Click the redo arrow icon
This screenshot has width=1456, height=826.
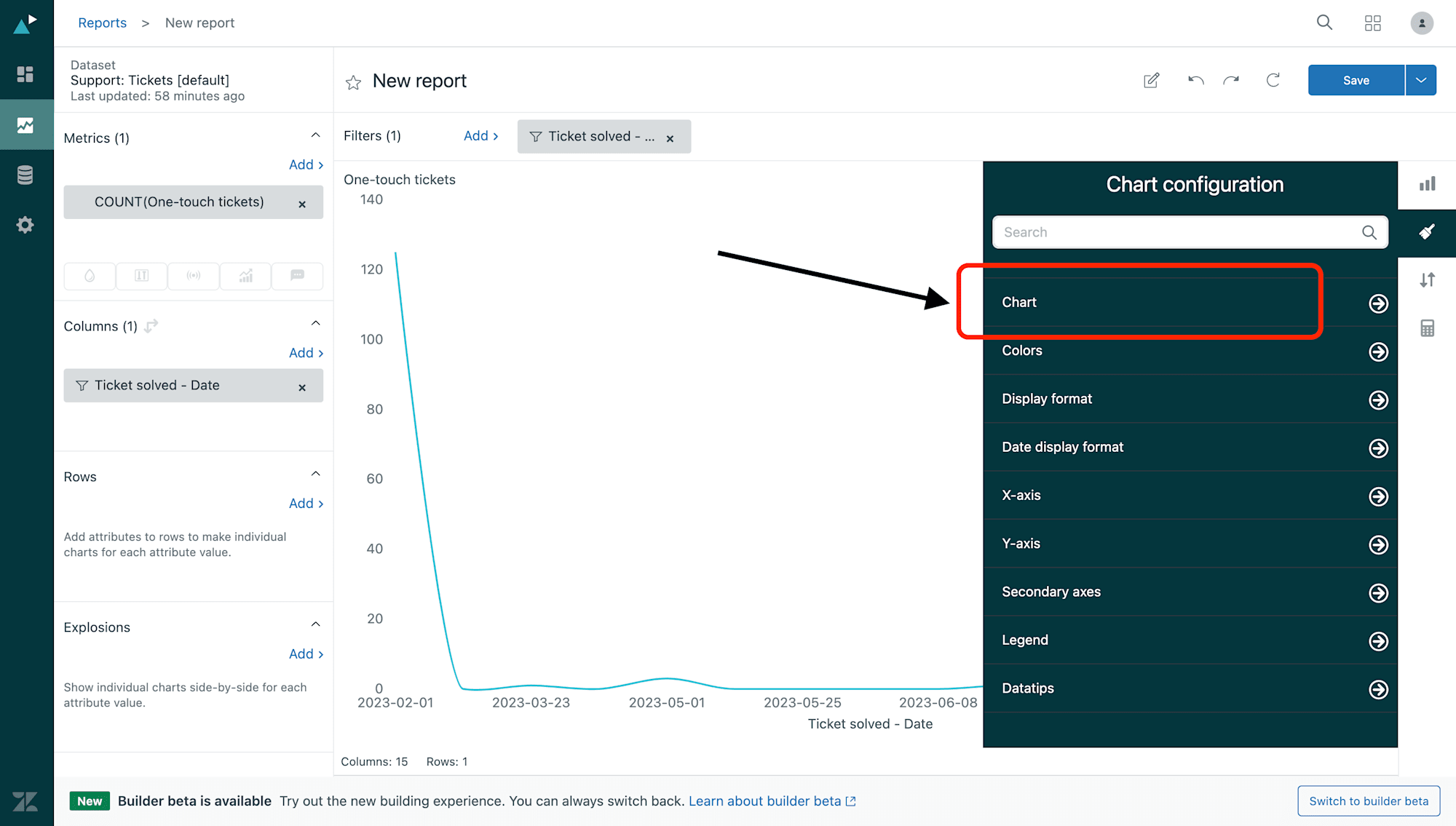tap(1232, 80)
